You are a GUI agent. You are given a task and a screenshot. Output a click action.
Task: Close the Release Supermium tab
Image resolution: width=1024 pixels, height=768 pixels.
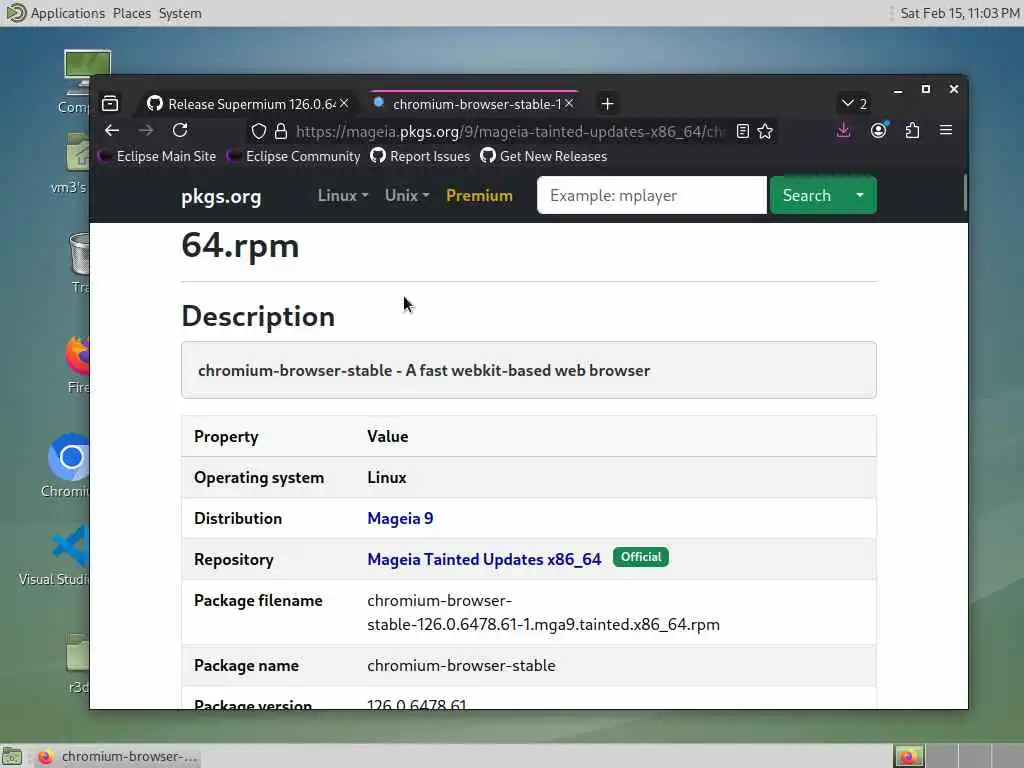[x=344, y=104]
